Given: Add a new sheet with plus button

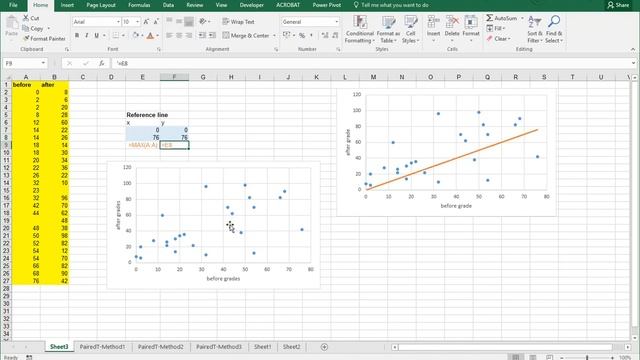Looking at the screenshot, I should 324,347.
